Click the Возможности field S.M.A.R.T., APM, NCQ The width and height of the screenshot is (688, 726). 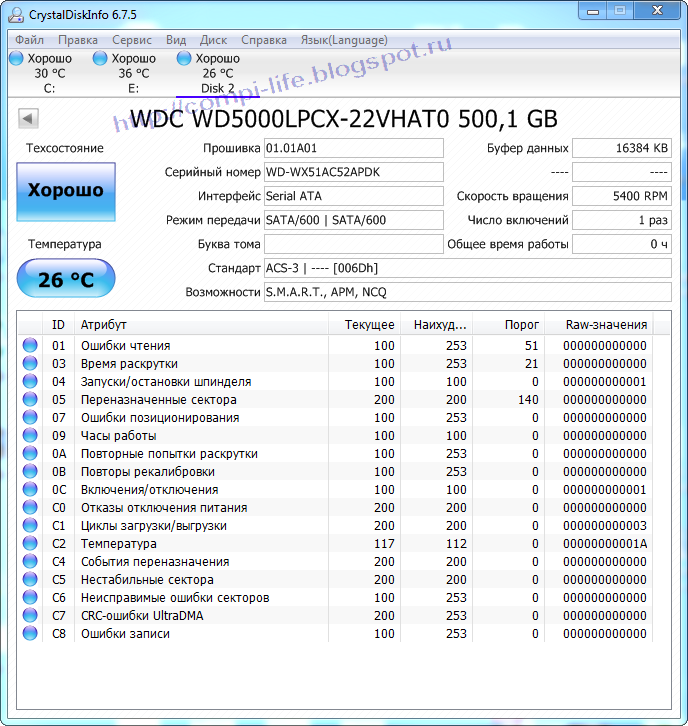point(468,292)
